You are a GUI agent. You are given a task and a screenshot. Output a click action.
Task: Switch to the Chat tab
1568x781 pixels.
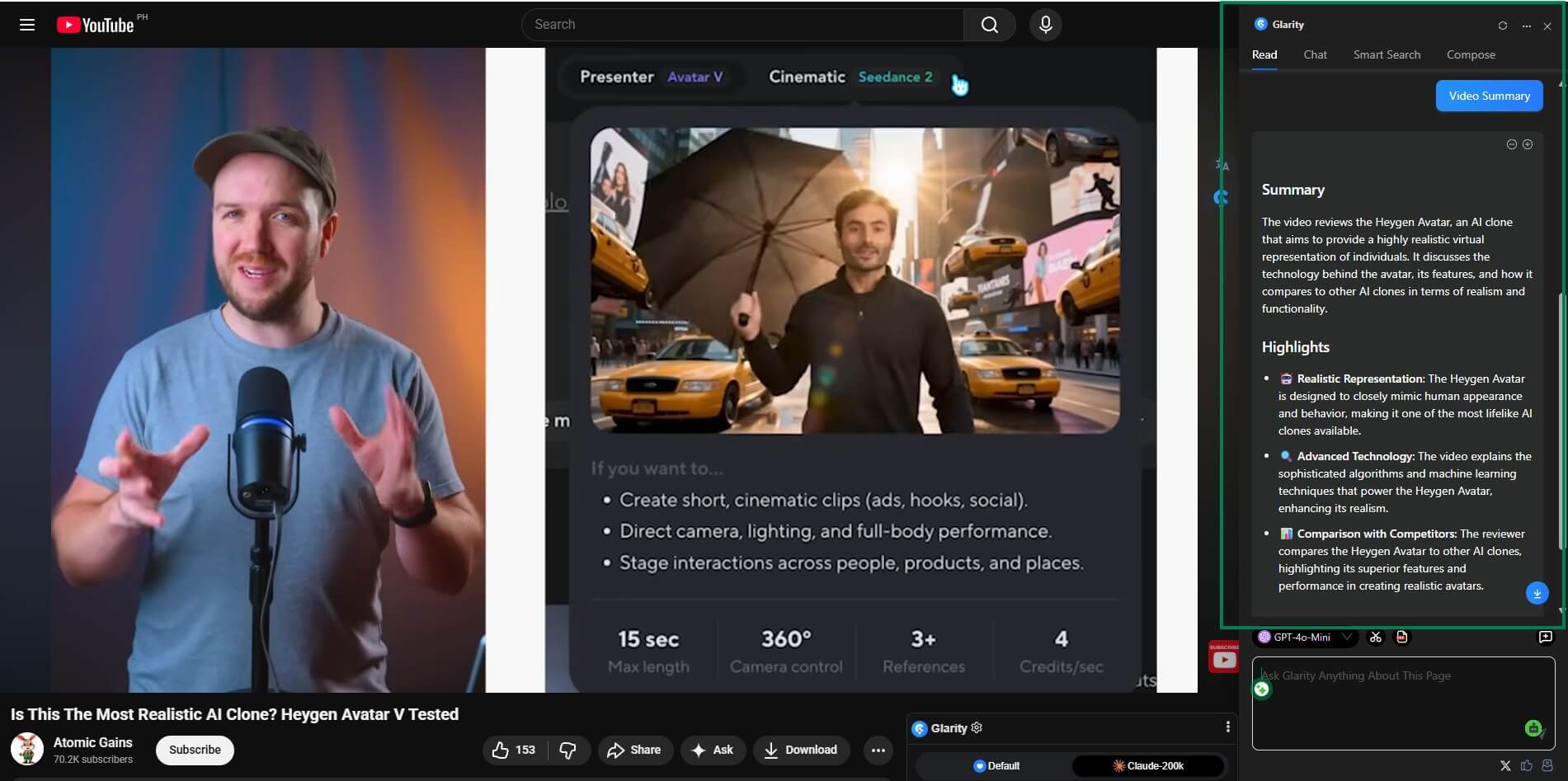point(1315,54)
